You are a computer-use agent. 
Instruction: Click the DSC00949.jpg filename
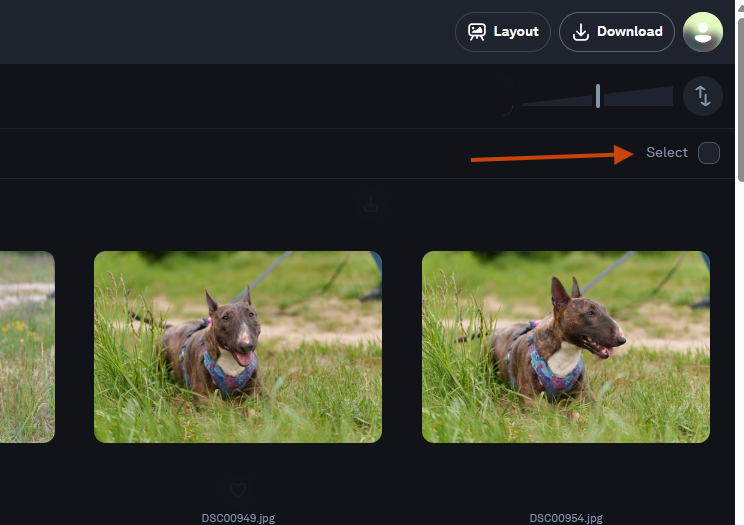click(x=238, y=518)
